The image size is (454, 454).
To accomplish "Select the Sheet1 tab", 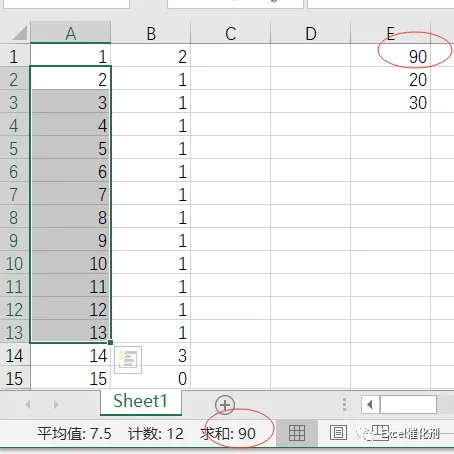I will click(x=141, y=402).
